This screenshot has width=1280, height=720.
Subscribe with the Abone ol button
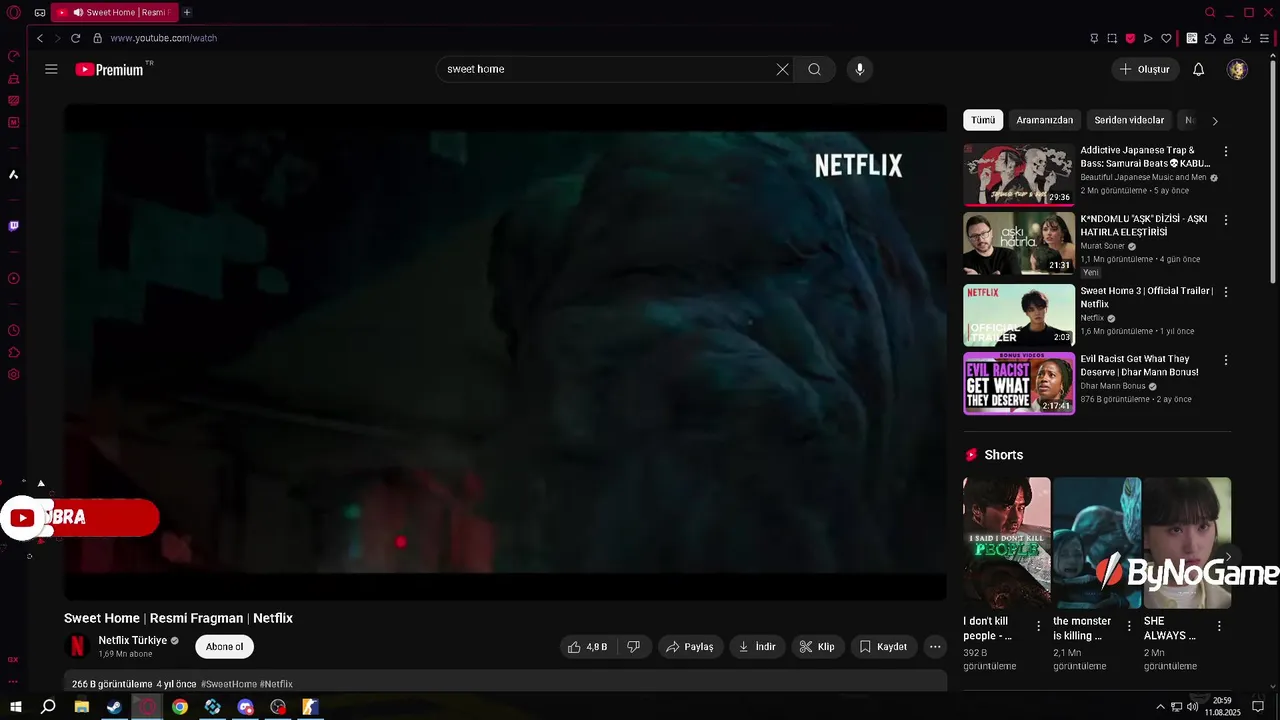tap(224, 647)
